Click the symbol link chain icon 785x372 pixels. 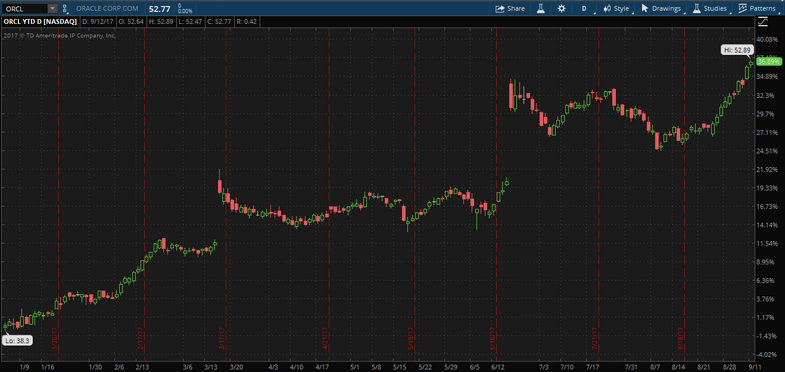tap(64, 8)
